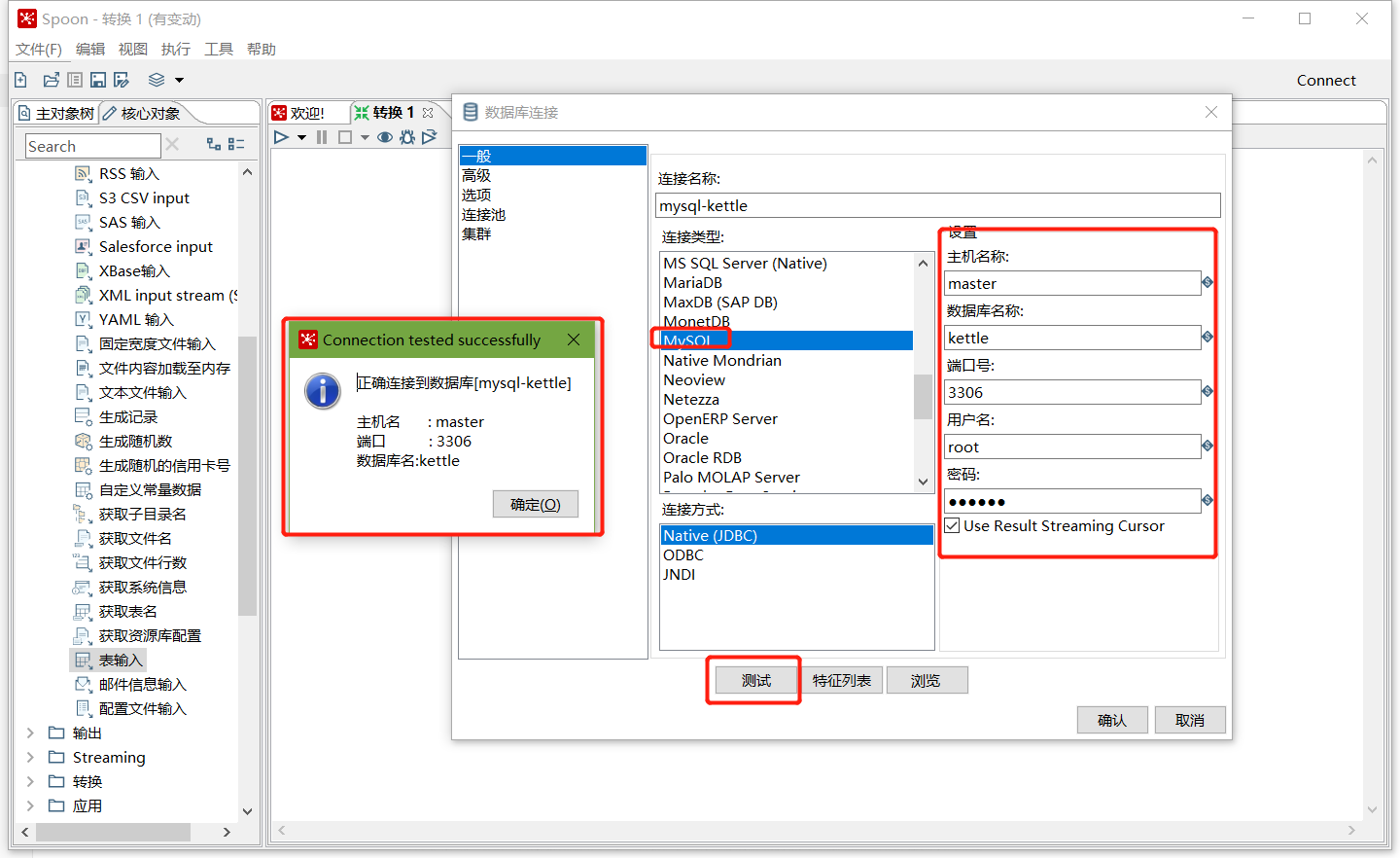Viewport: 1400px width, 858px height.
Task: Close the Connection tested successfully dialog
Action: click(574, 340)
